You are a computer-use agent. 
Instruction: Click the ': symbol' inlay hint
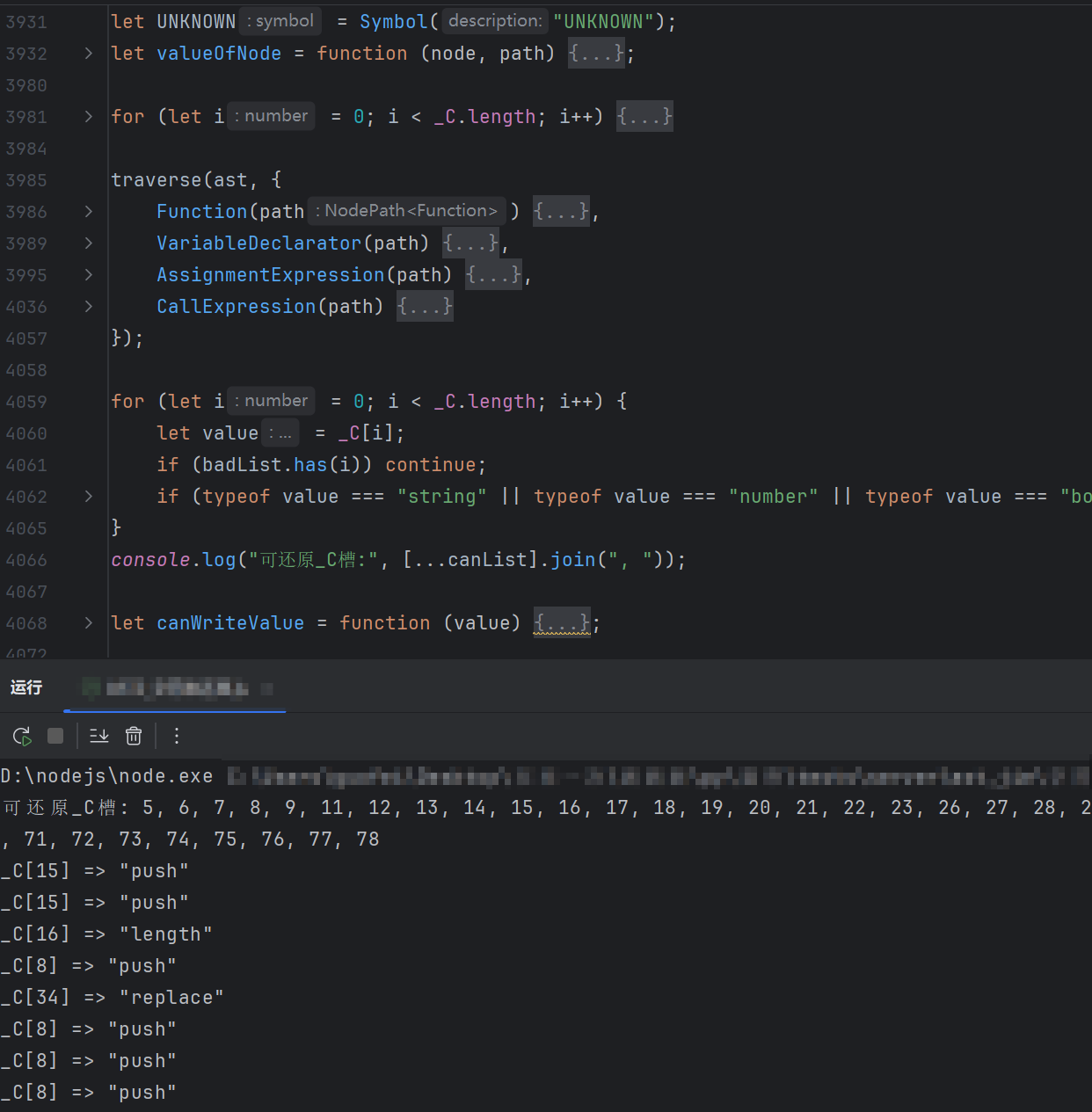pyautogui.click(x=280, y=21)
